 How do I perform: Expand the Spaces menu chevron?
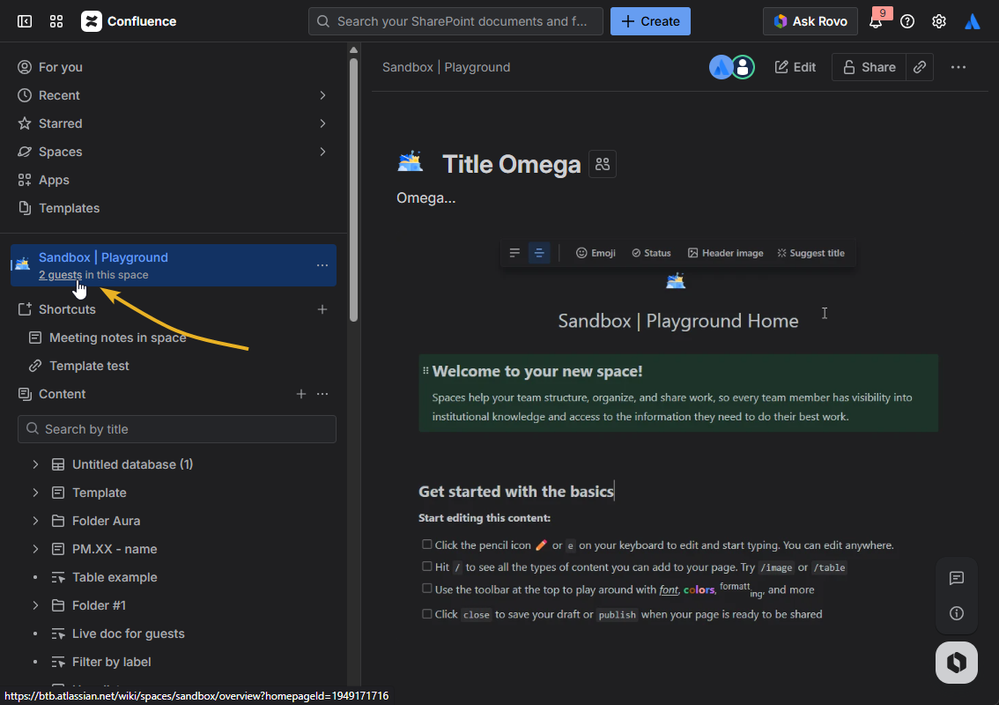coord(322,152)
